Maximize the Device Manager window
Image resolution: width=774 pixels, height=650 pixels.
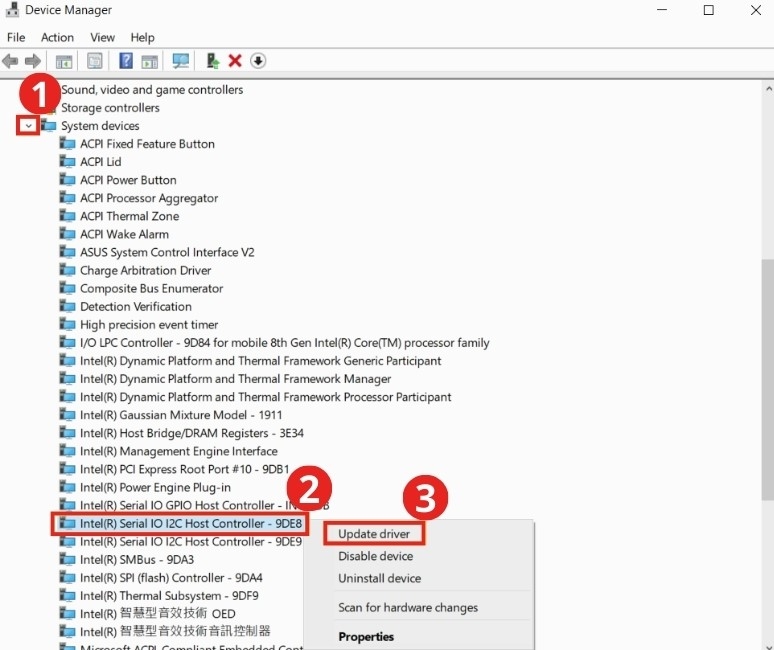[708, 10]
